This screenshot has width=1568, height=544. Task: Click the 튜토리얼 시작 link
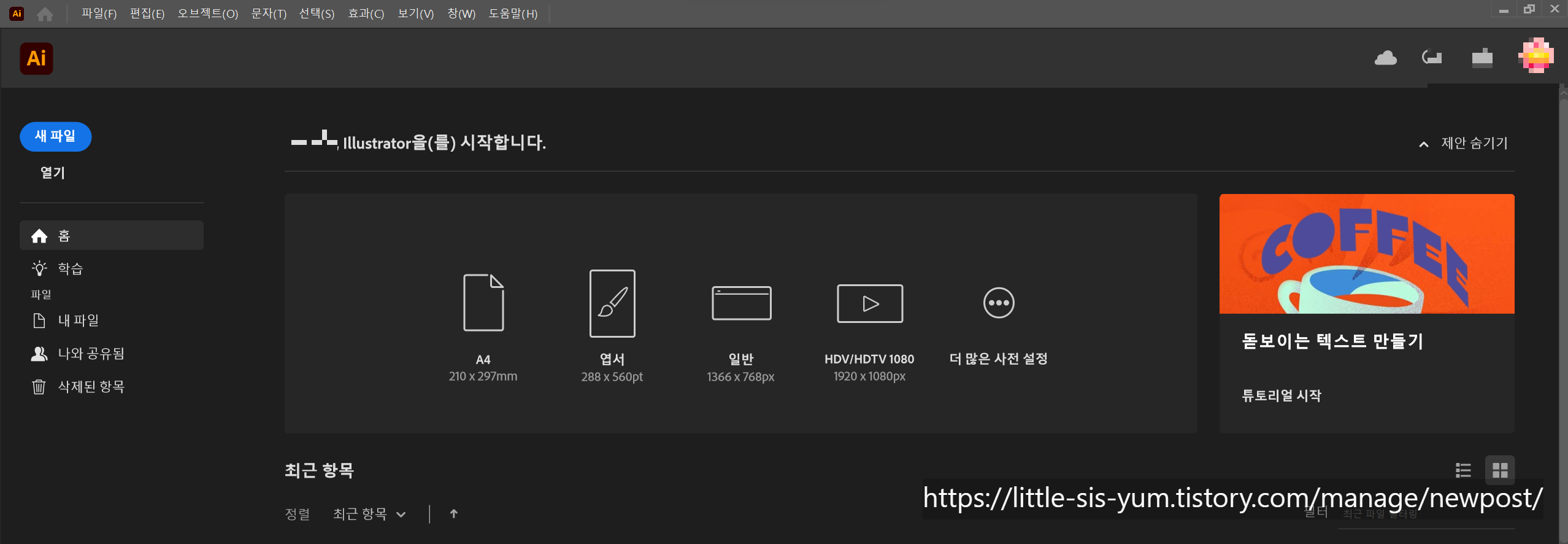coord(1282,395)
